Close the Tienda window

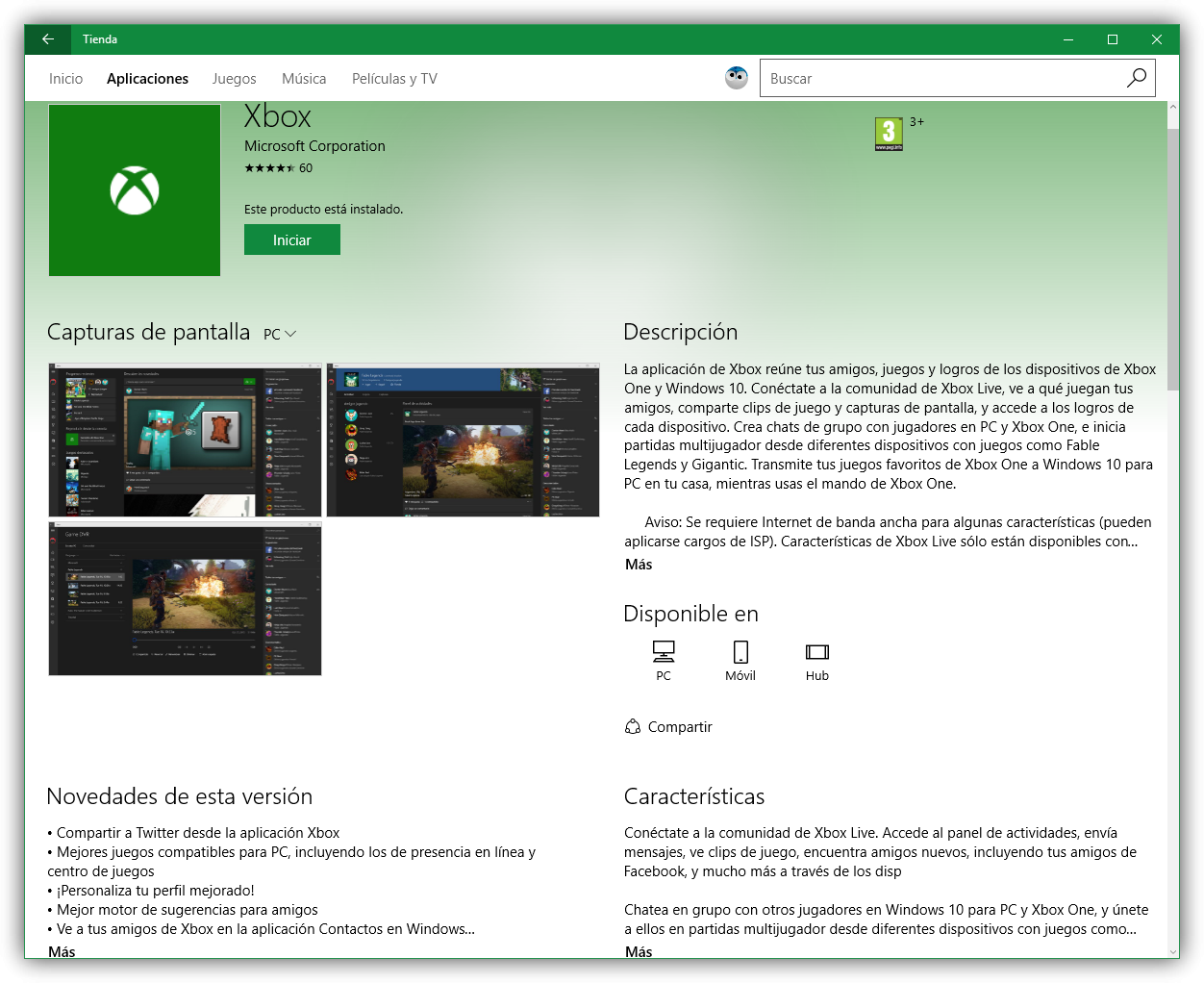click(x=1157, y=39)
